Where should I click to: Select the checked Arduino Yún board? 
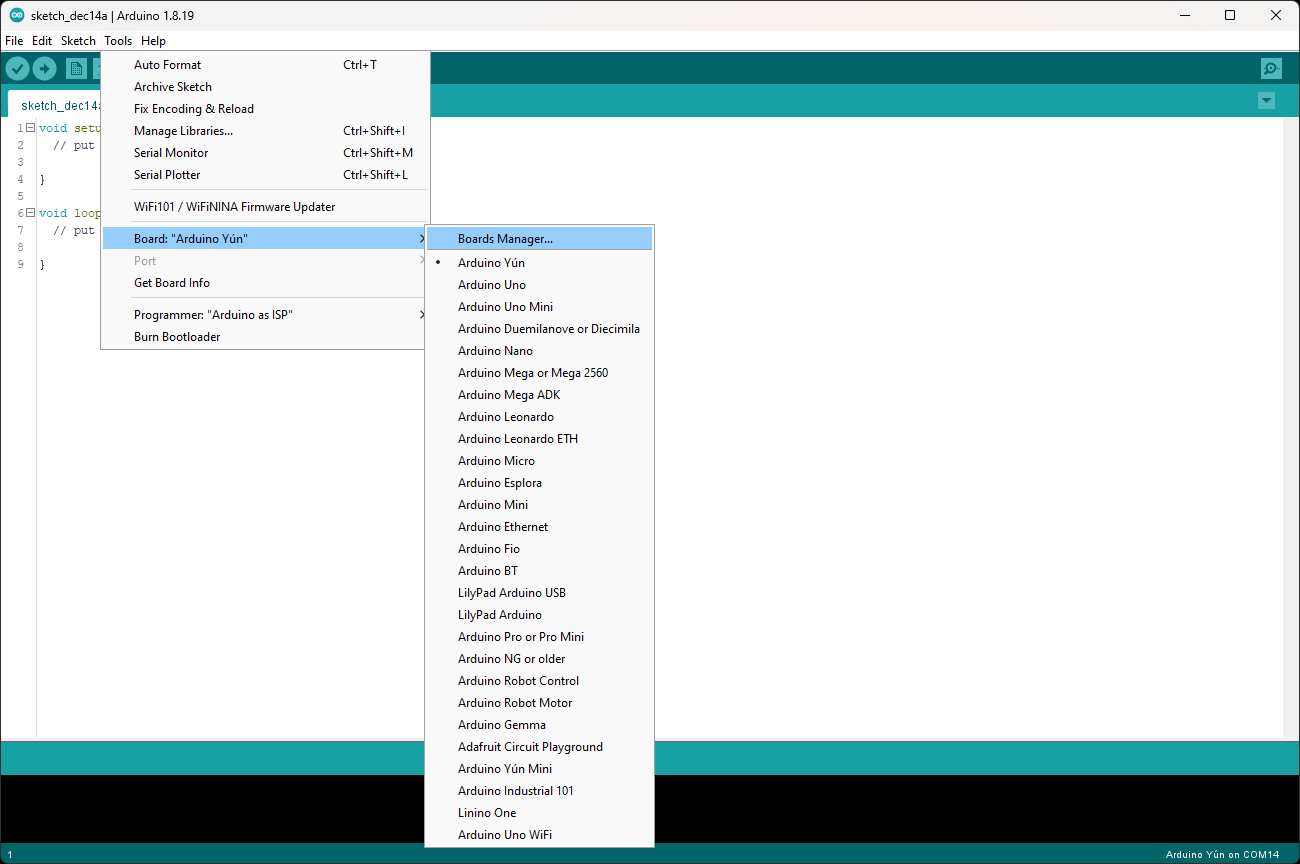point(539,263)
